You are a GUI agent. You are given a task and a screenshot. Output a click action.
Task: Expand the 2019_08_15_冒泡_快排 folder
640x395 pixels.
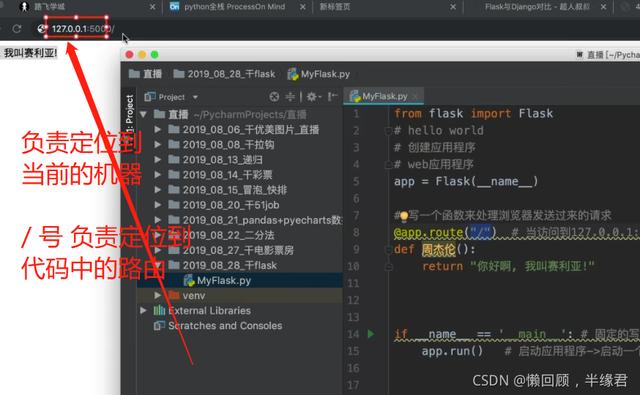point(158,190)
